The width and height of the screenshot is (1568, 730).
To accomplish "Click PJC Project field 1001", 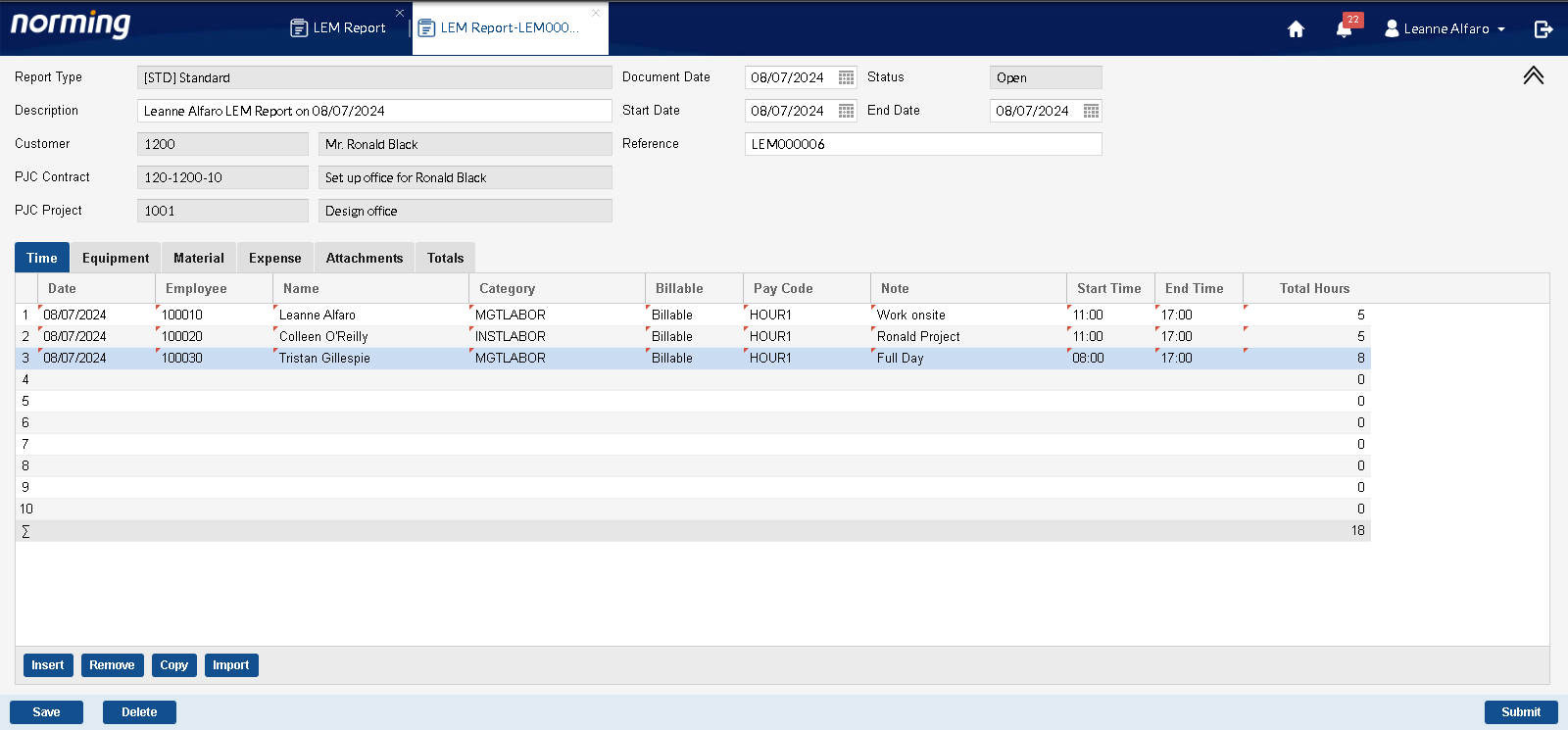I will click(x=222, y=211).
